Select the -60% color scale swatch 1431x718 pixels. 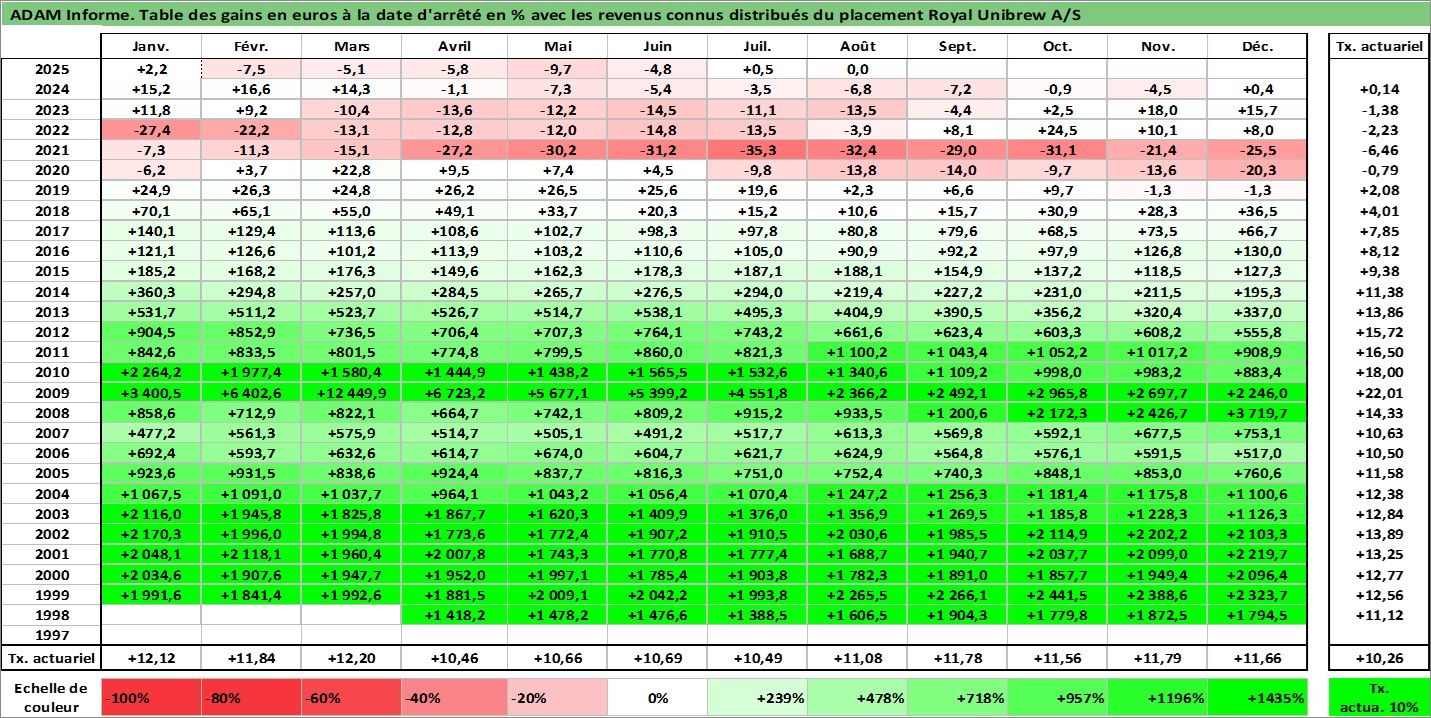tap(352, 697)
